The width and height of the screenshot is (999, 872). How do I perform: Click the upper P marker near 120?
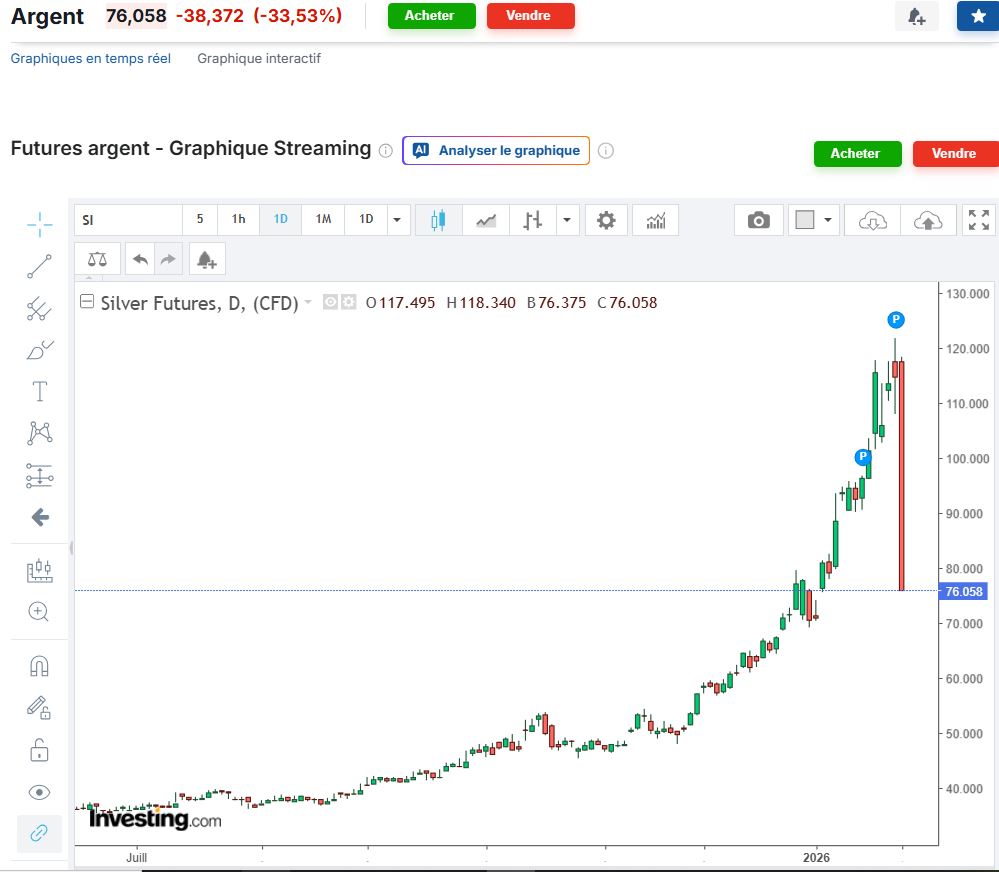click(x=895, y=320)
